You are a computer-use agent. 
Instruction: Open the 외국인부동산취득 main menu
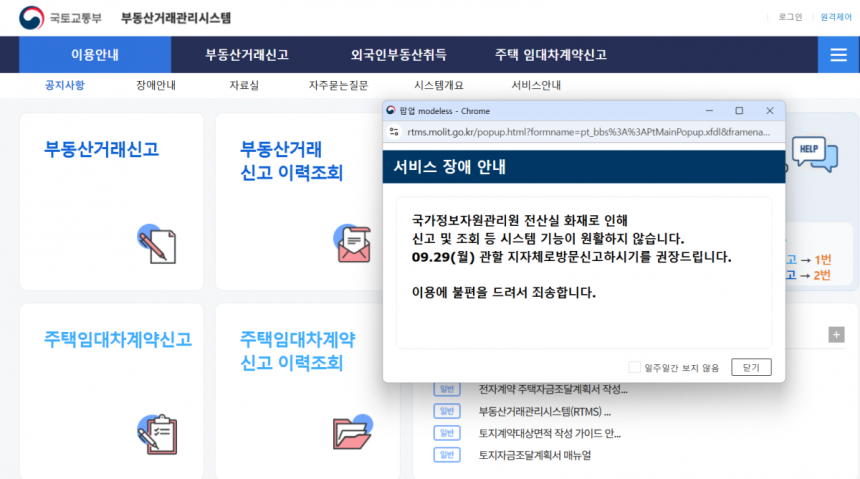pos(398,55)
